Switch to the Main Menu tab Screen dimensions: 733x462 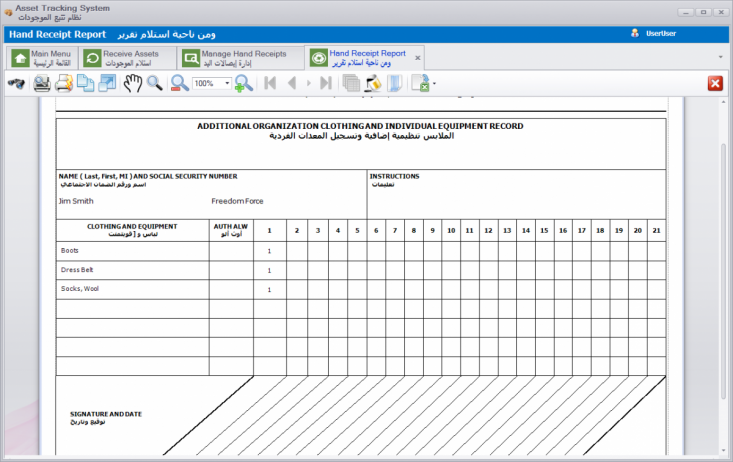(42, 57)
